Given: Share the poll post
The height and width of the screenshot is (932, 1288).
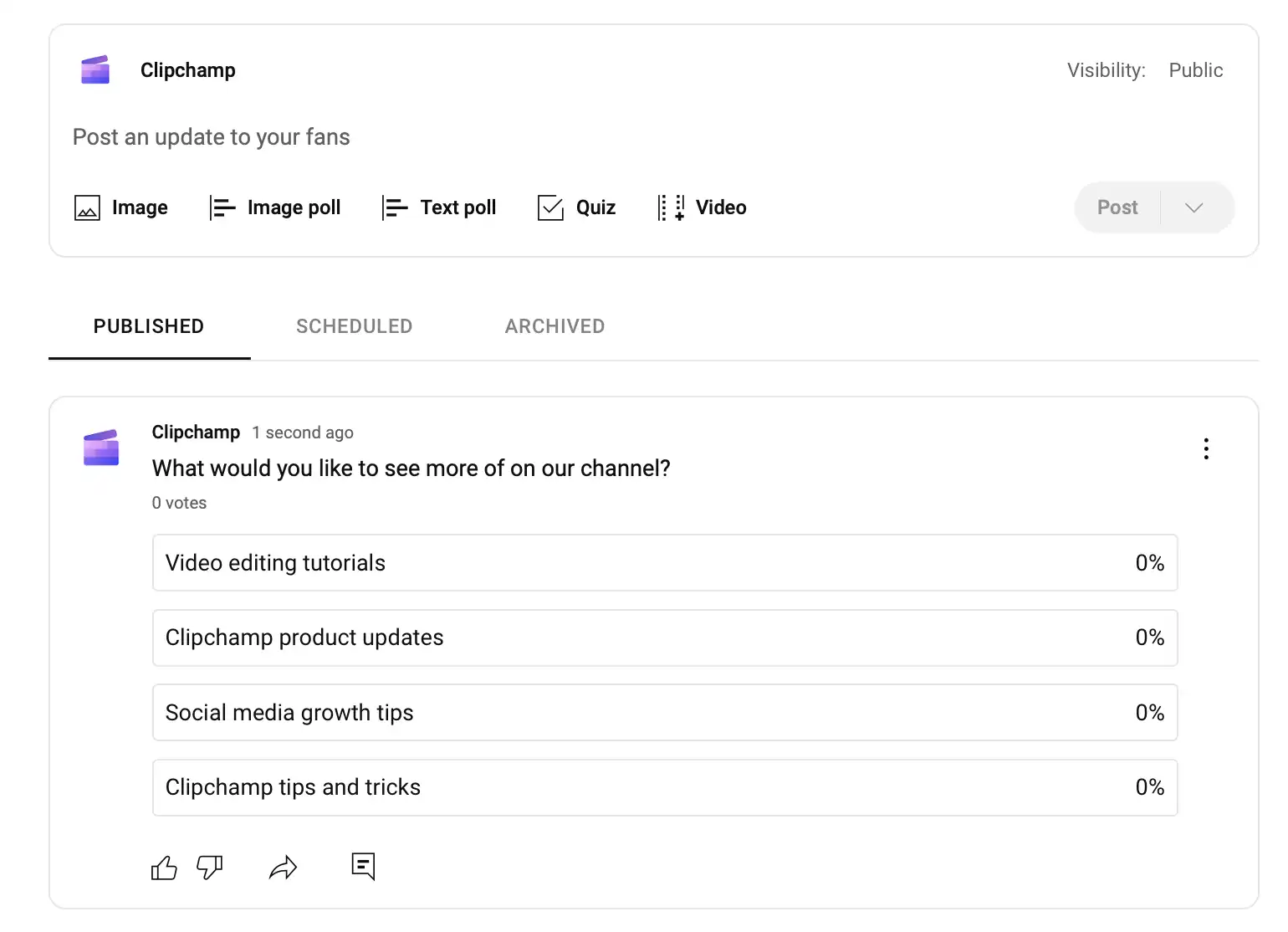Looking at the screenshot, I should 284,868.
